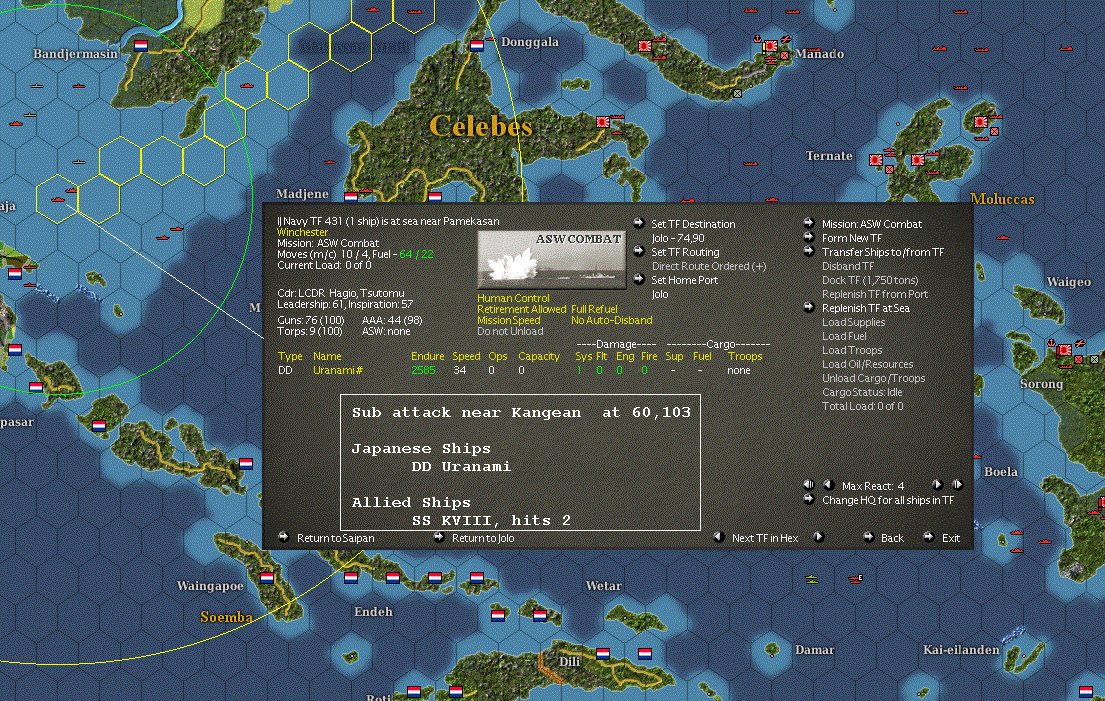This screenshot has height=701, width=1105.
Task: Click the arrow beside Set TF Routing
Action: (x=638, y=251)
